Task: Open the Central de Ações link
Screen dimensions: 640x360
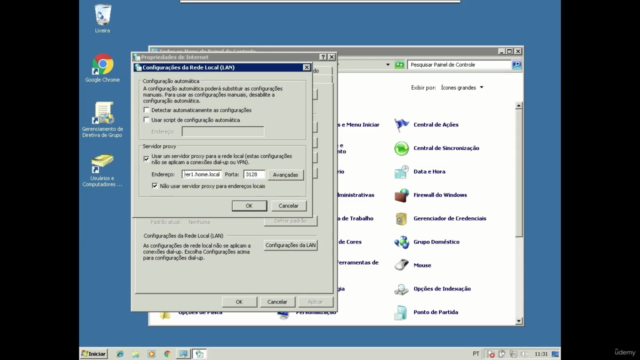Action: pos(436,125)
